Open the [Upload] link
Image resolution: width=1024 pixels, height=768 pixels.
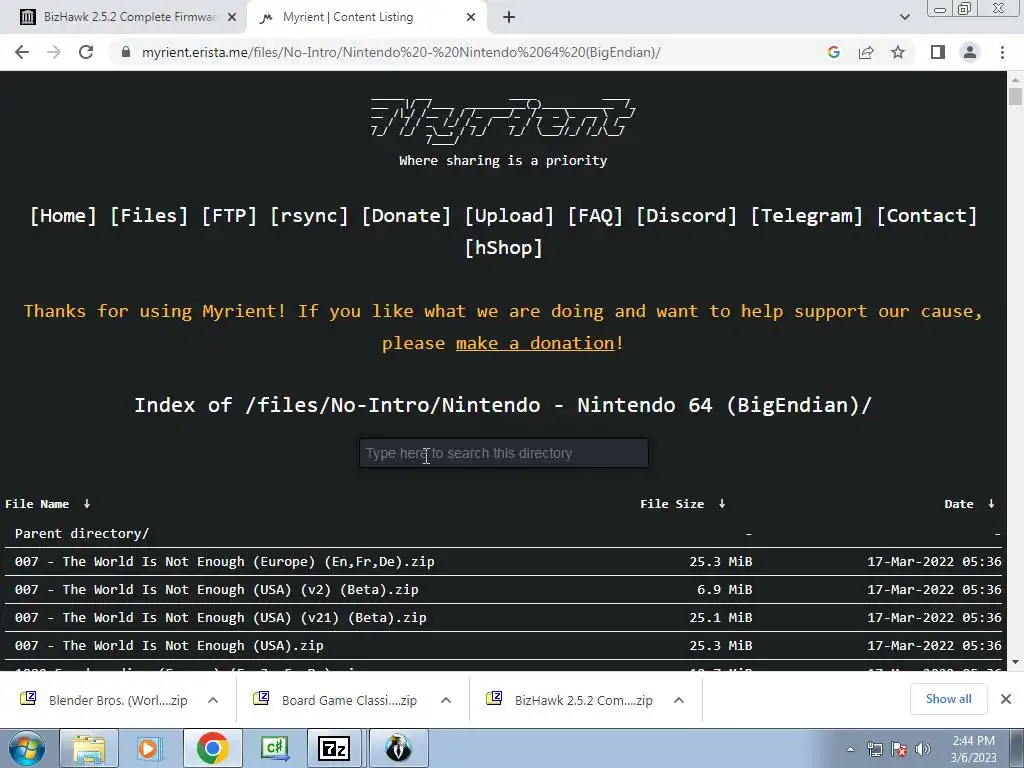coord(509,216)
